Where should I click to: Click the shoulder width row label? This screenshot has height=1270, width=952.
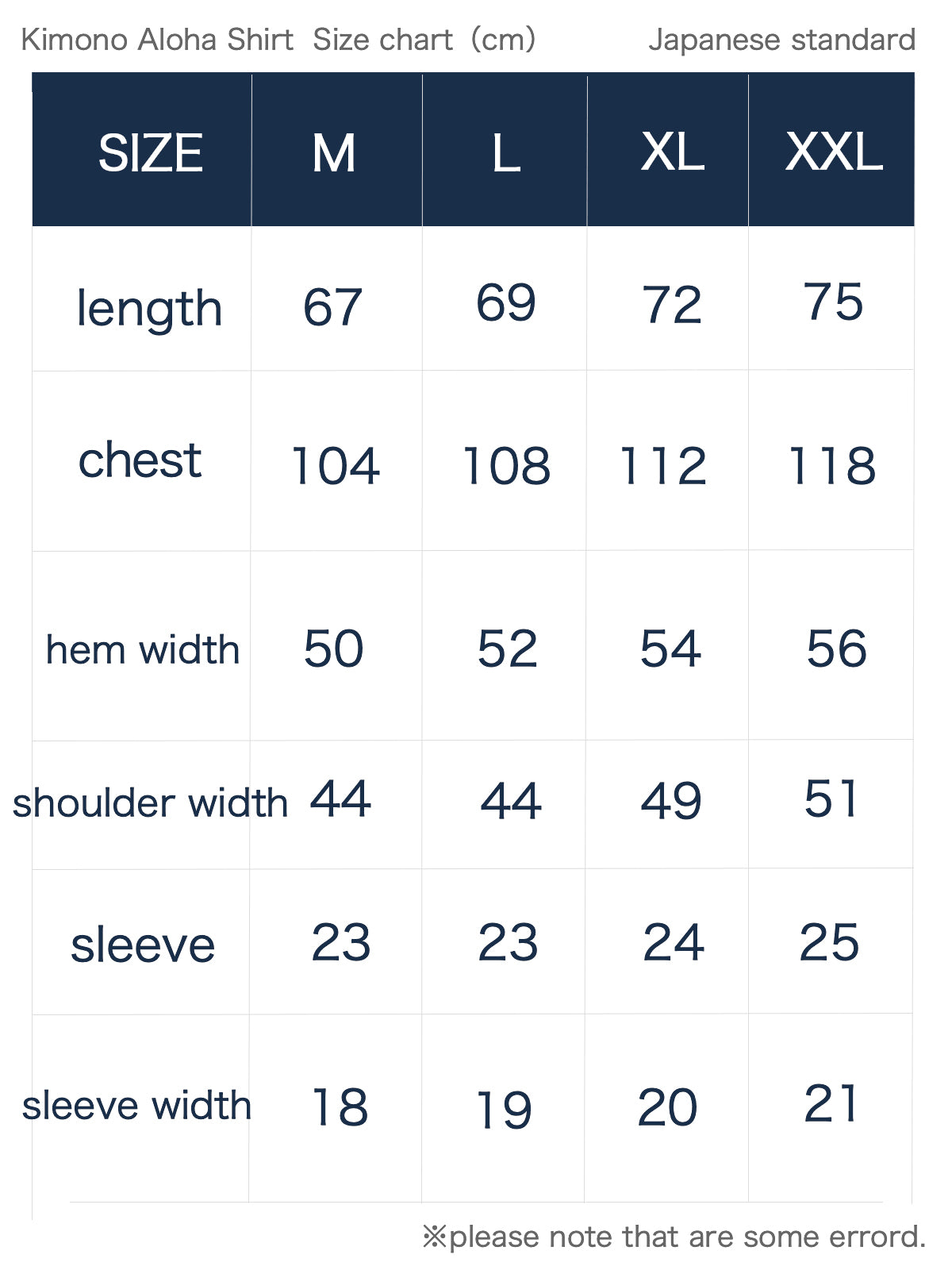[x=150, y=803]
